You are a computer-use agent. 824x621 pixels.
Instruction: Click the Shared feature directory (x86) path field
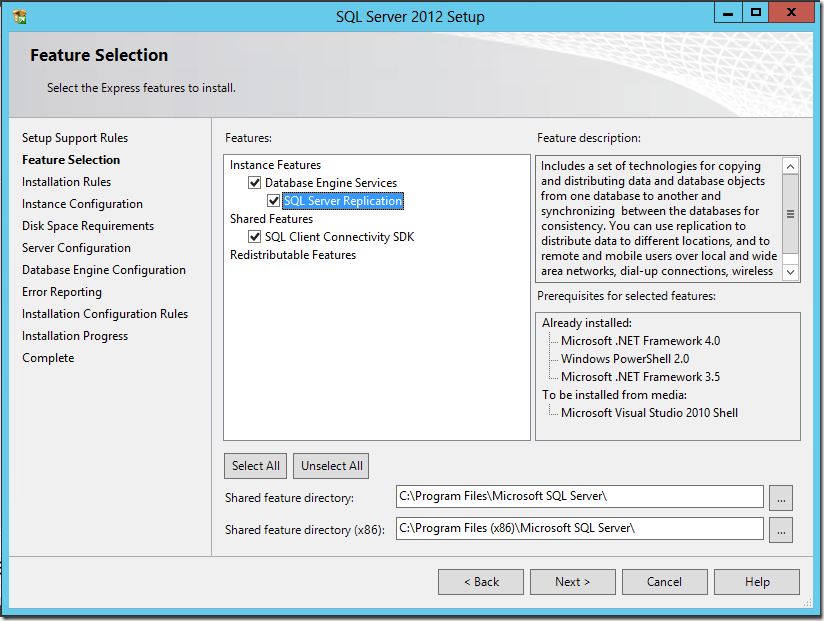[x=580, y=529]
